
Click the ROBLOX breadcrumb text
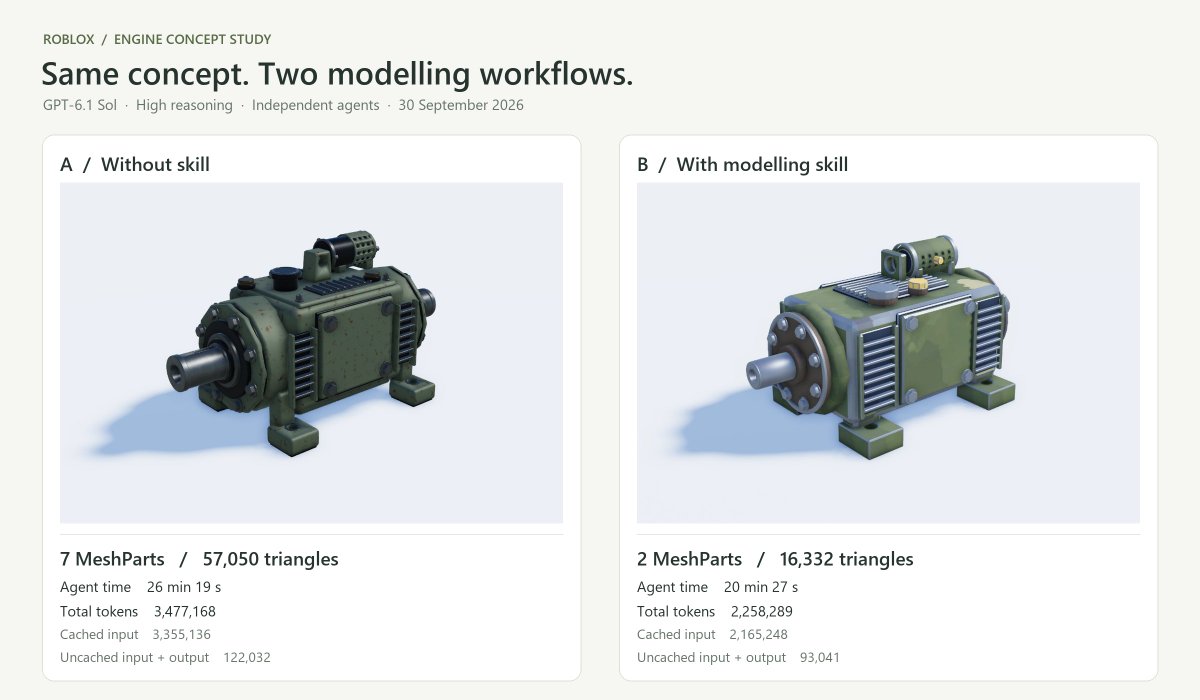tap(69, 40)
